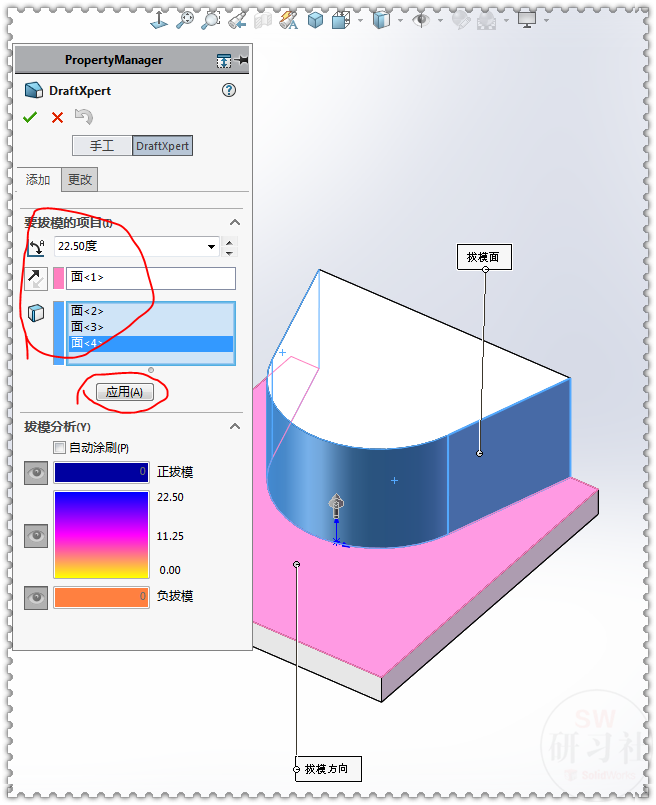Click the Section View icon
This screenshot has width=656, height=805.
(263, 20)
